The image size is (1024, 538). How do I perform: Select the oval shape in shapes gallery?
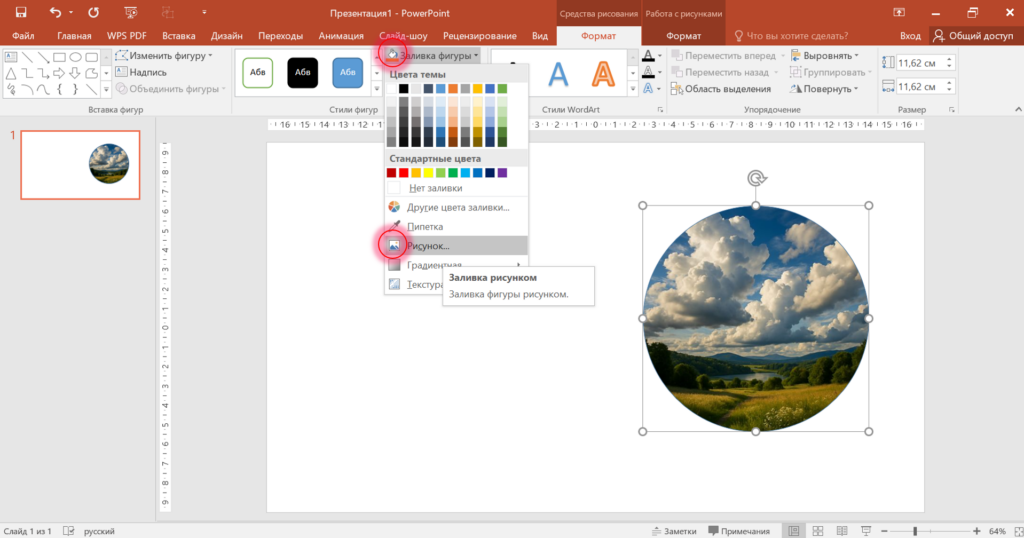[76, 57]
